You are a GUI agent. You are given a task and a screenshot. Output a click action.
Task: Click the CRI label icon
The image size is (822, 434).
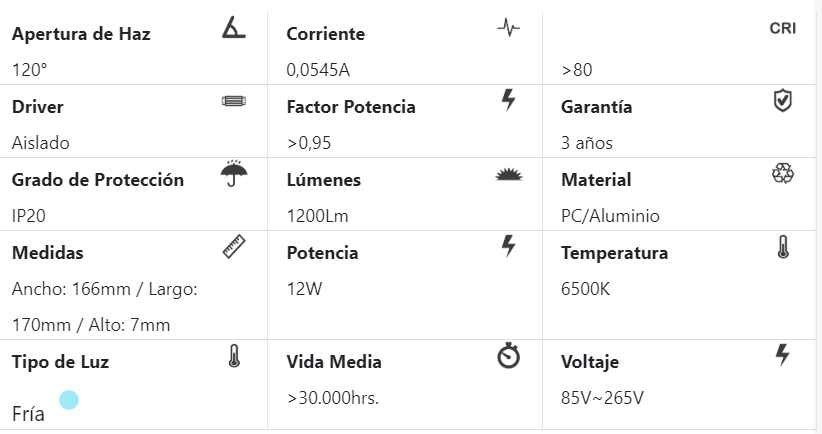tap(783, 28)
